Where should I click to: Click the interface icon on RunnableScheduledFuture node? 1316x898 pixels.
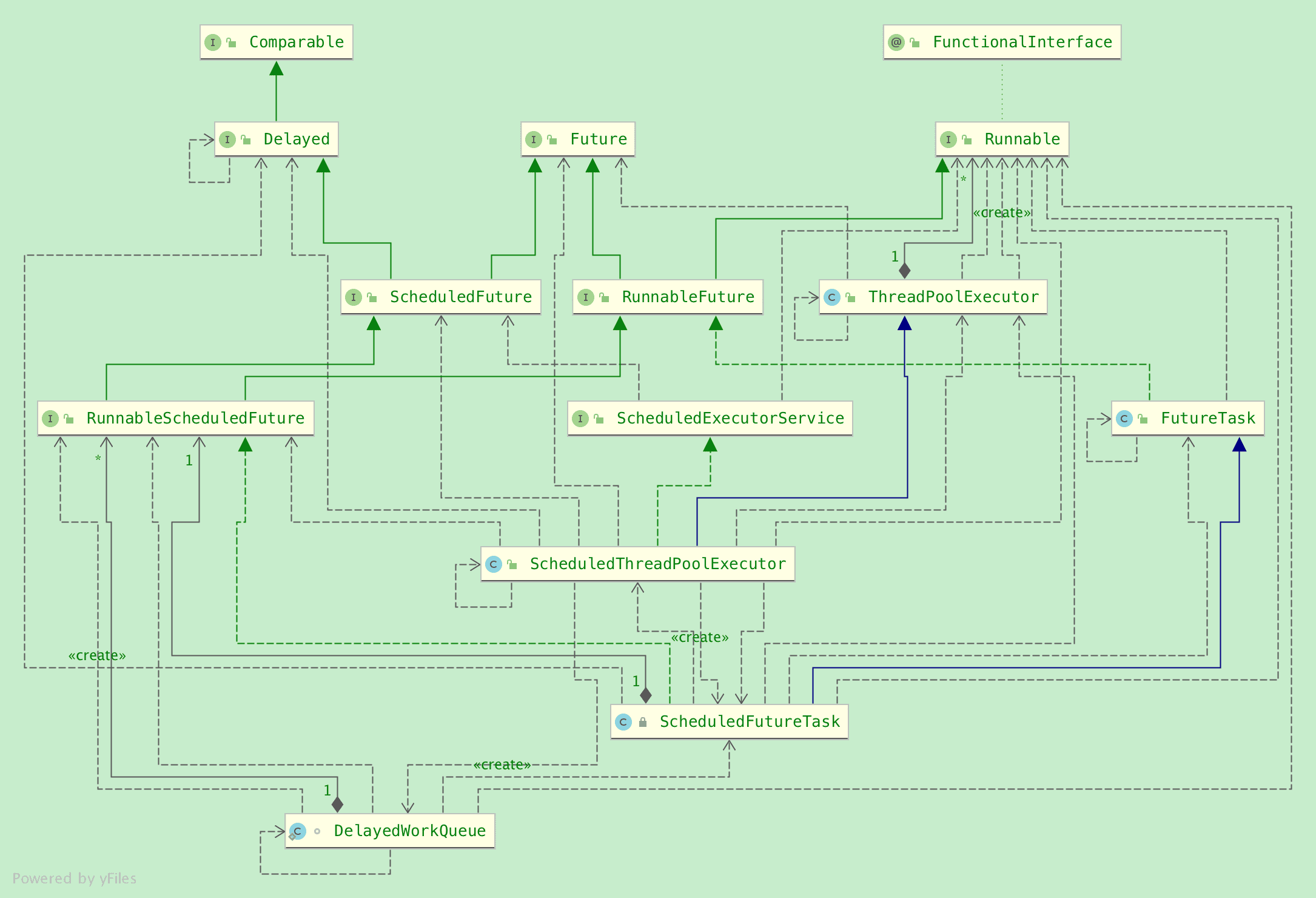point(50,419)
